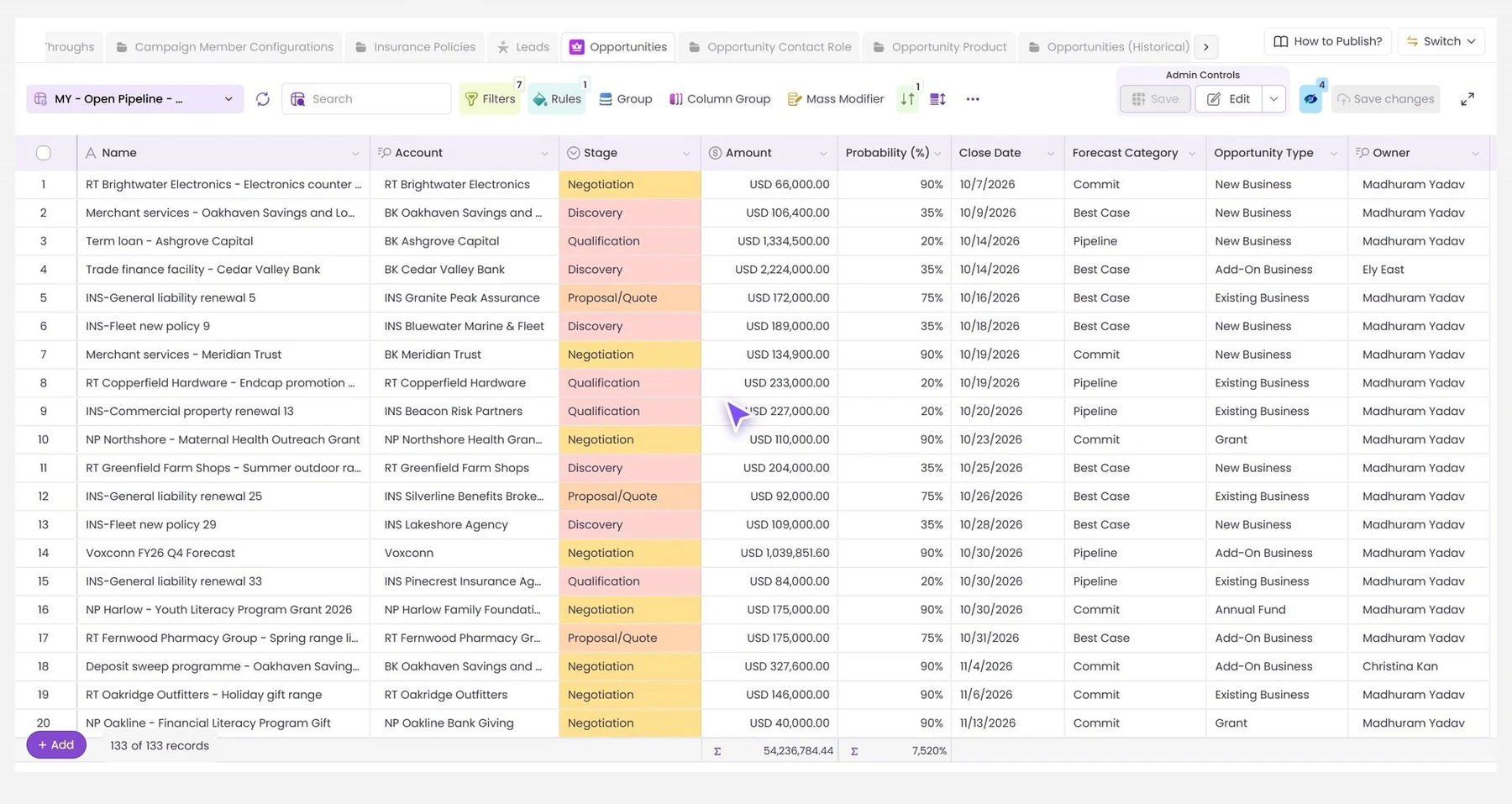Click the yellow Negotiation cell in row 1
Viewport: 1512px width, 804px height.
pos(630,185)
